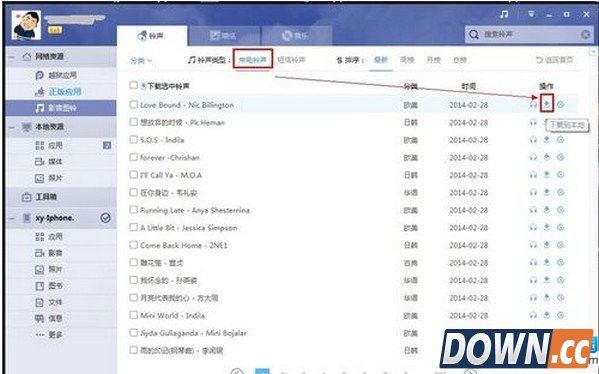Image resolution: width=599 pixels, height=374 pixels.
Task: Listen to forever - Chrishan via headphone icon
Action: click(533, 157)
